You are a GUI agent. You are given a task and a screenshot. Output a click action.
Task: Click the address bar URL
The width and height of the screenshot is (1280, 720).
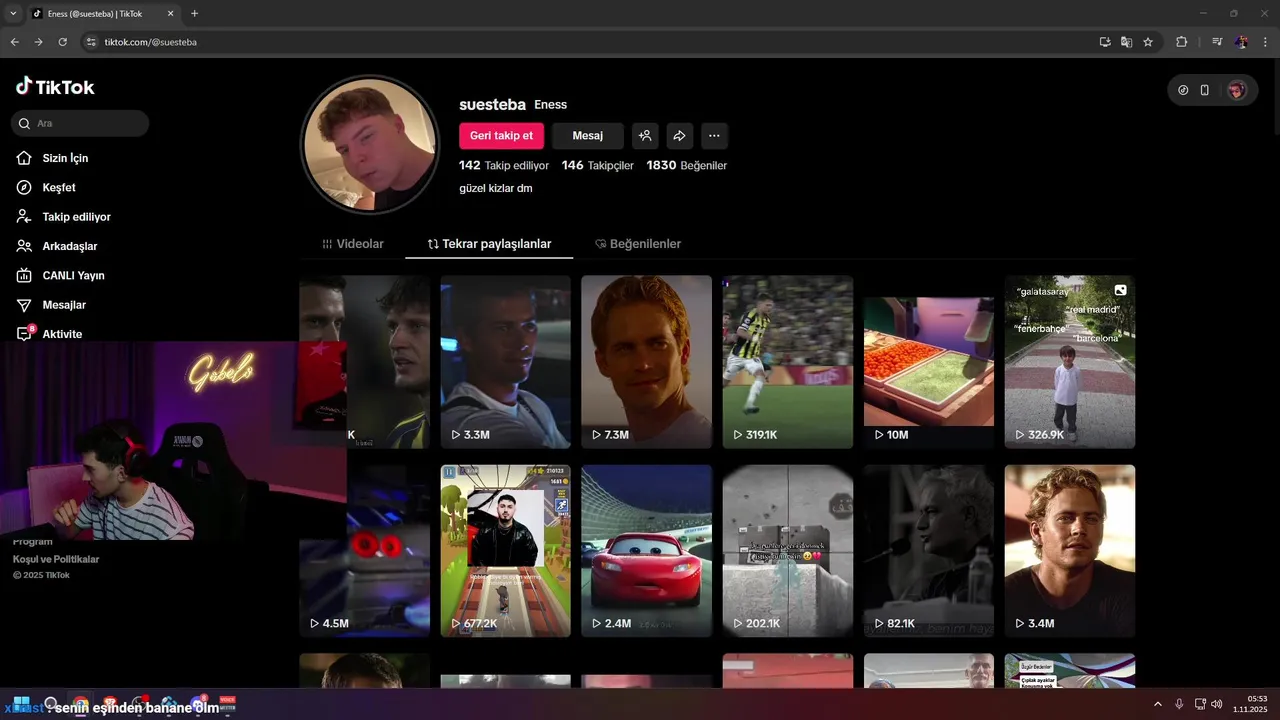(151, 42)
